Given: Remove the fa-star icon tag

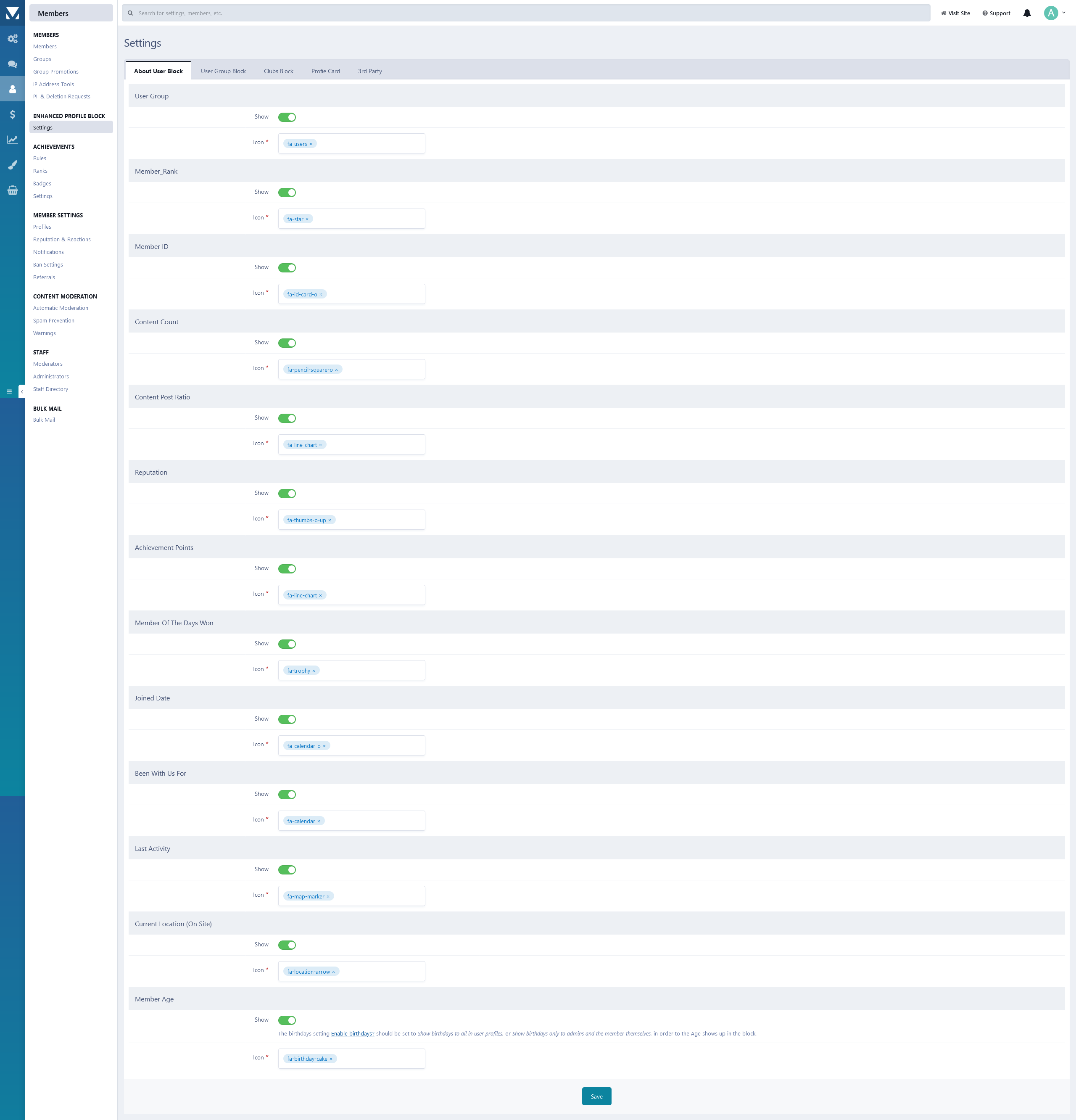Looking at the screenshot, I should [x=307, y=219].
